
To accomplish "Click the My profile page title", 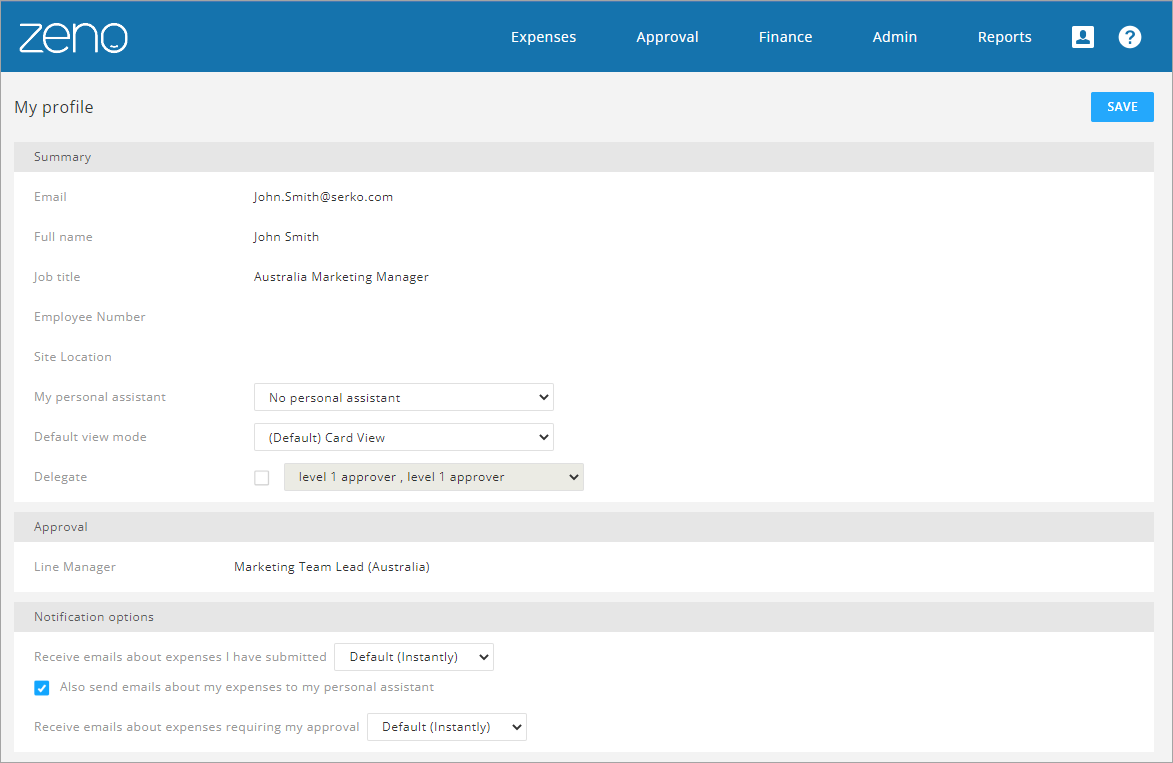I will [54, 108].
